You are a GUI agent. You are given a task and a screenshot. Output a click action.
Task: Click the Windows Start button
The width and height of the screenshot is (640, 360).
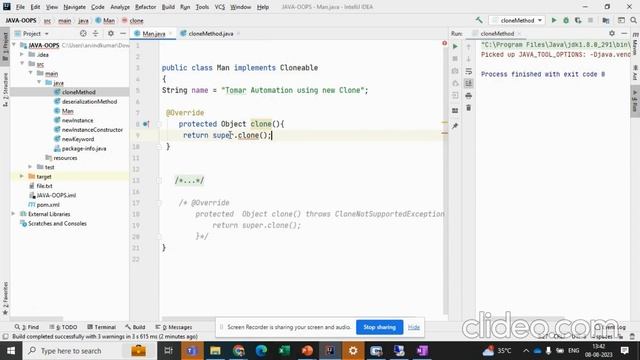coord(11,351)
